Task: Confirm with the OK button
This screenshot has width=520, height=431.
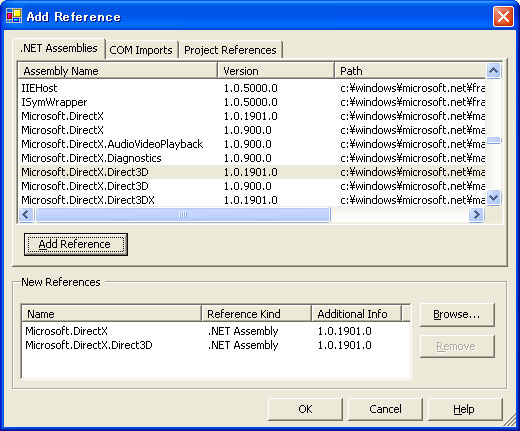Action: click(x=305, y=409)
